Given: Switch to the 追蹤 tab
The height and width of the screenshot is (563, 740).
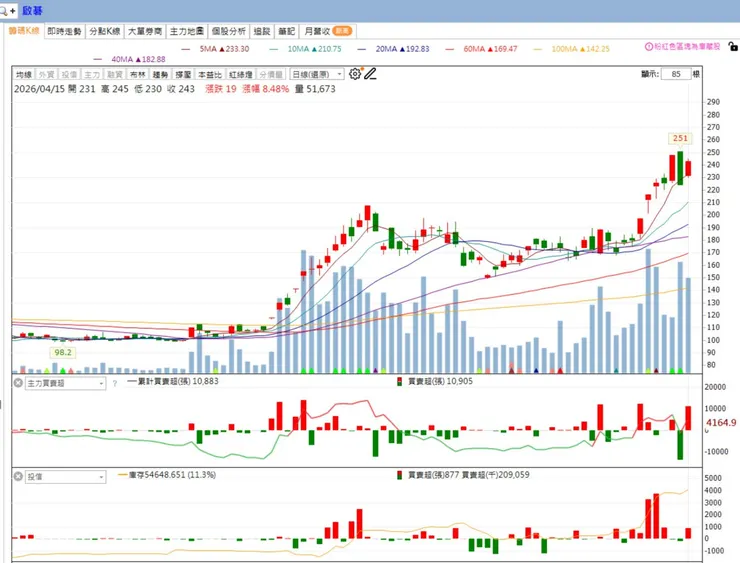Looking at the screenshot, I should coord(262,31).
